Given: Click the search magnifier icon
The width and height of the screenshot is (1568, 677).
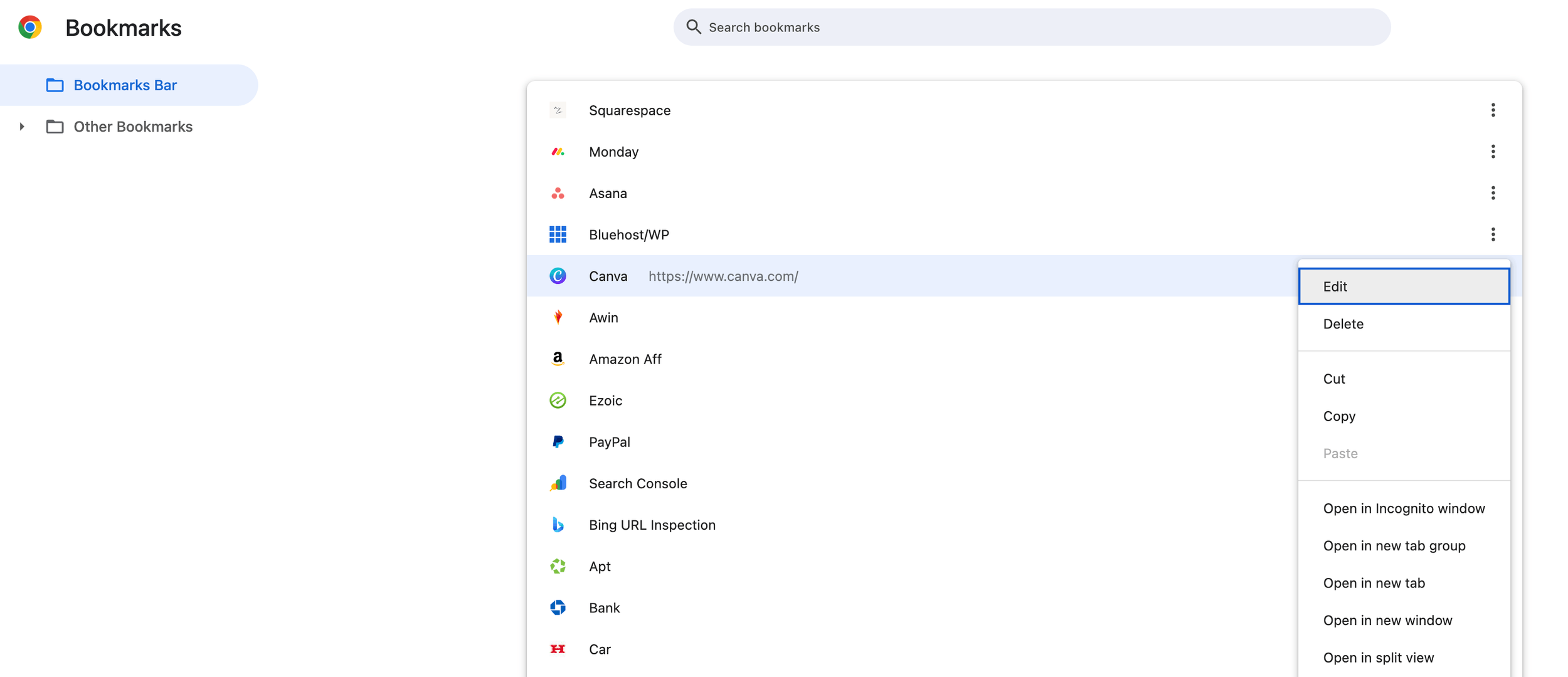Looking at the screenshot, I should tap(693, 27).
